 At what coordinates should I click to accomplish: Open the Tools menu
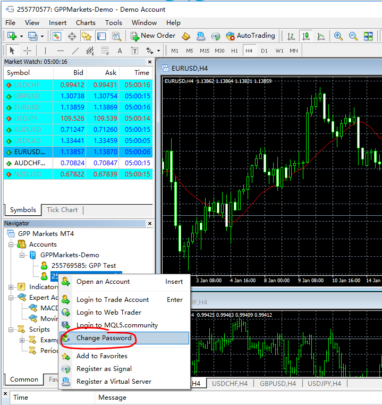tap(114, 23)
